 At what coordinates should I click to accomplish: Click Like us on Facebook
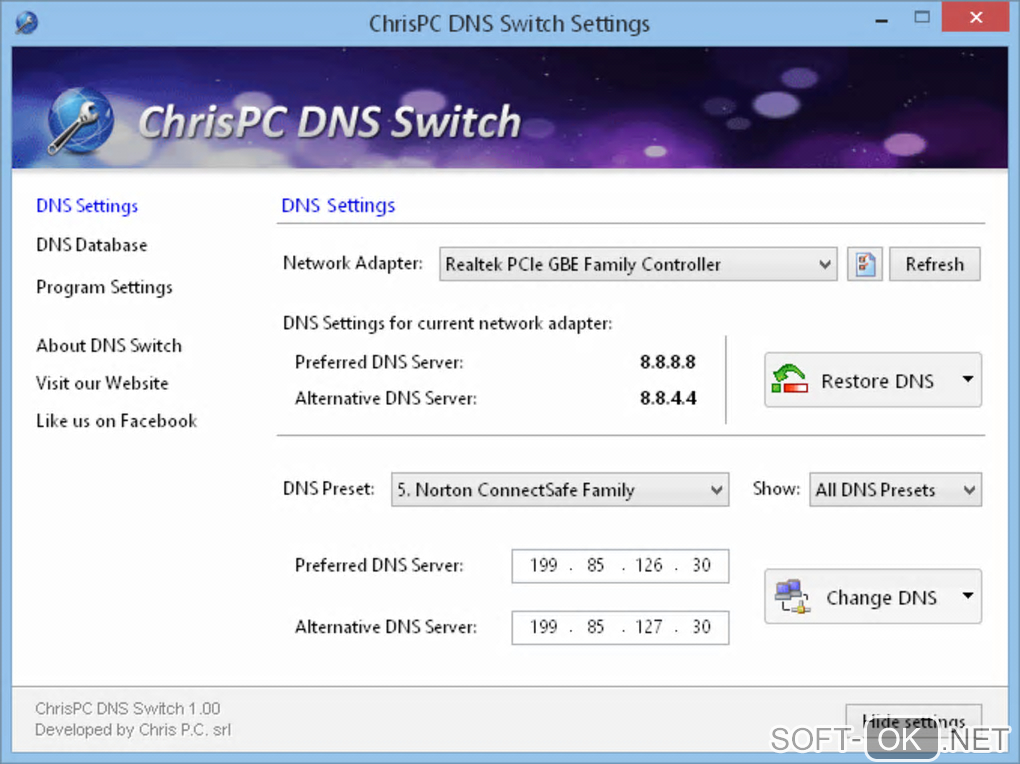coord(116,421)
